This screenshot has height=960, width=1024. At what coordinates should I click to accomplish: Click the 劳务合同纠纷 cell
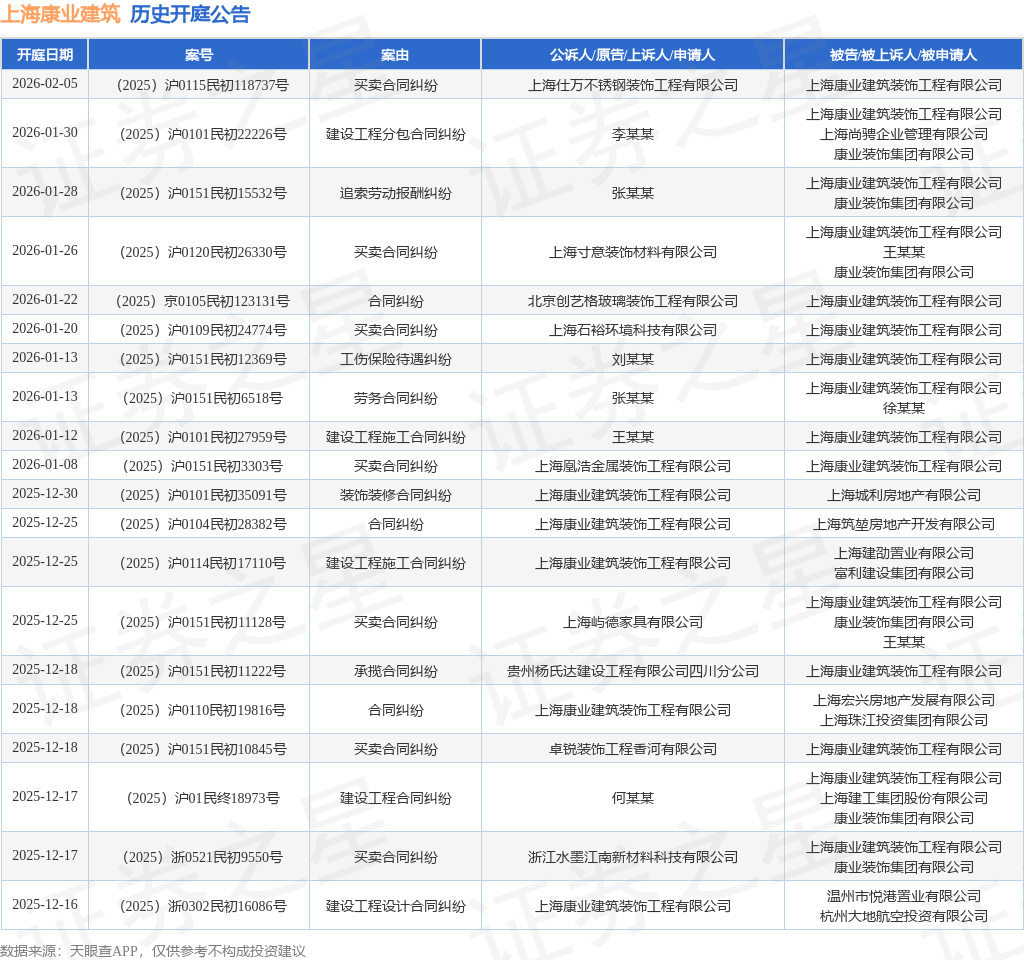[x=395, y=398]
